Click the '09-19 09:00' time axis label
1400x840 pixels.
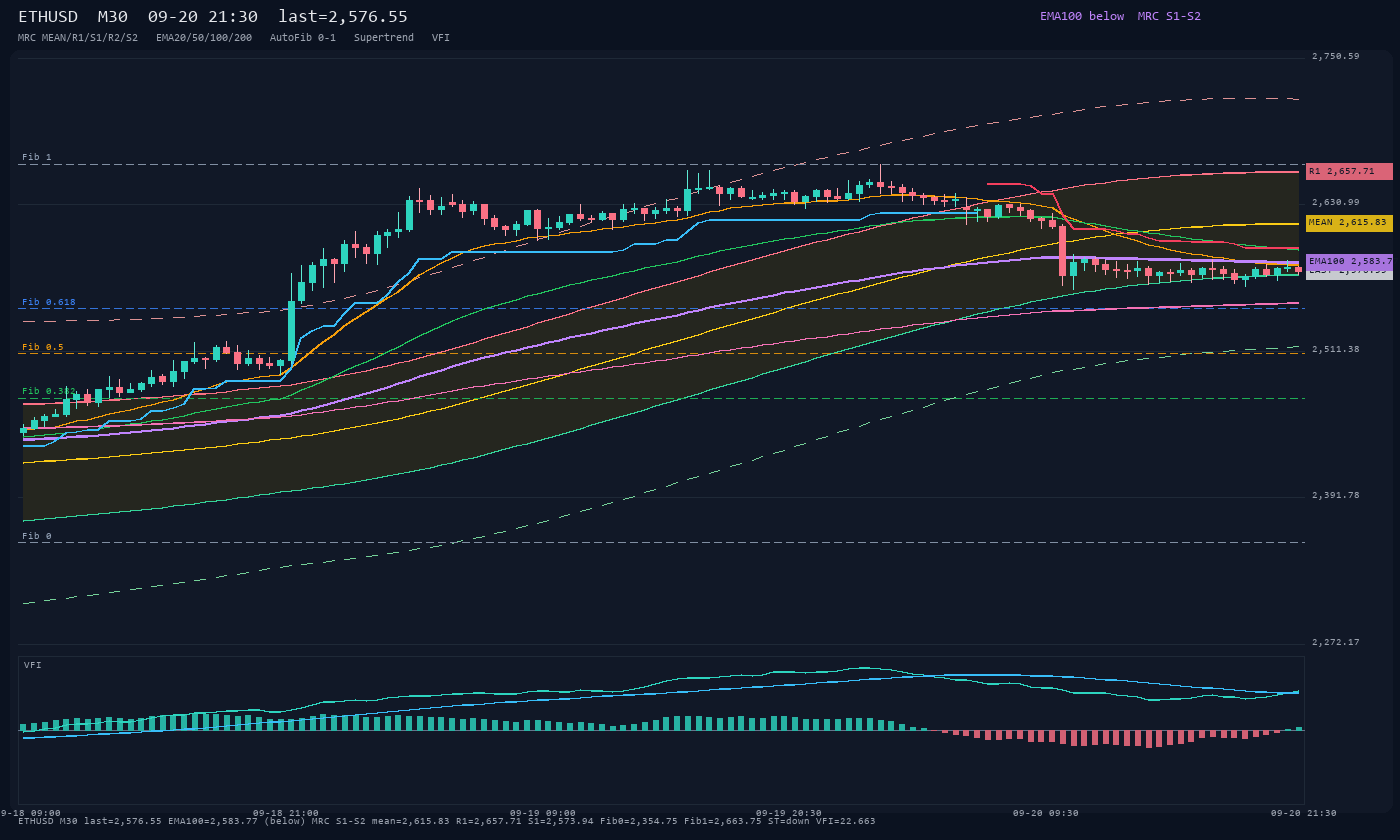[543, 813]
